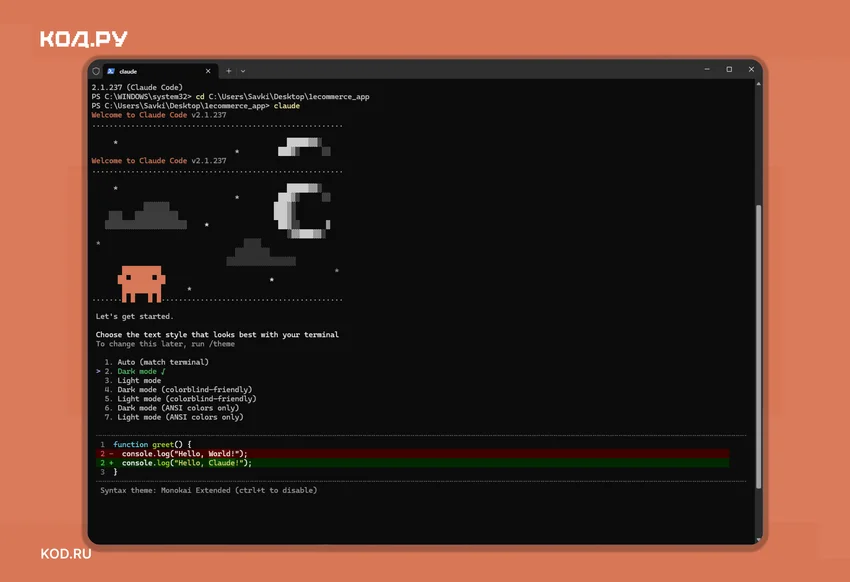This screenshot has height=582, width=850.
Task: Minimize the terminal window
Action: pyautogui.click(x=707, y=69)
